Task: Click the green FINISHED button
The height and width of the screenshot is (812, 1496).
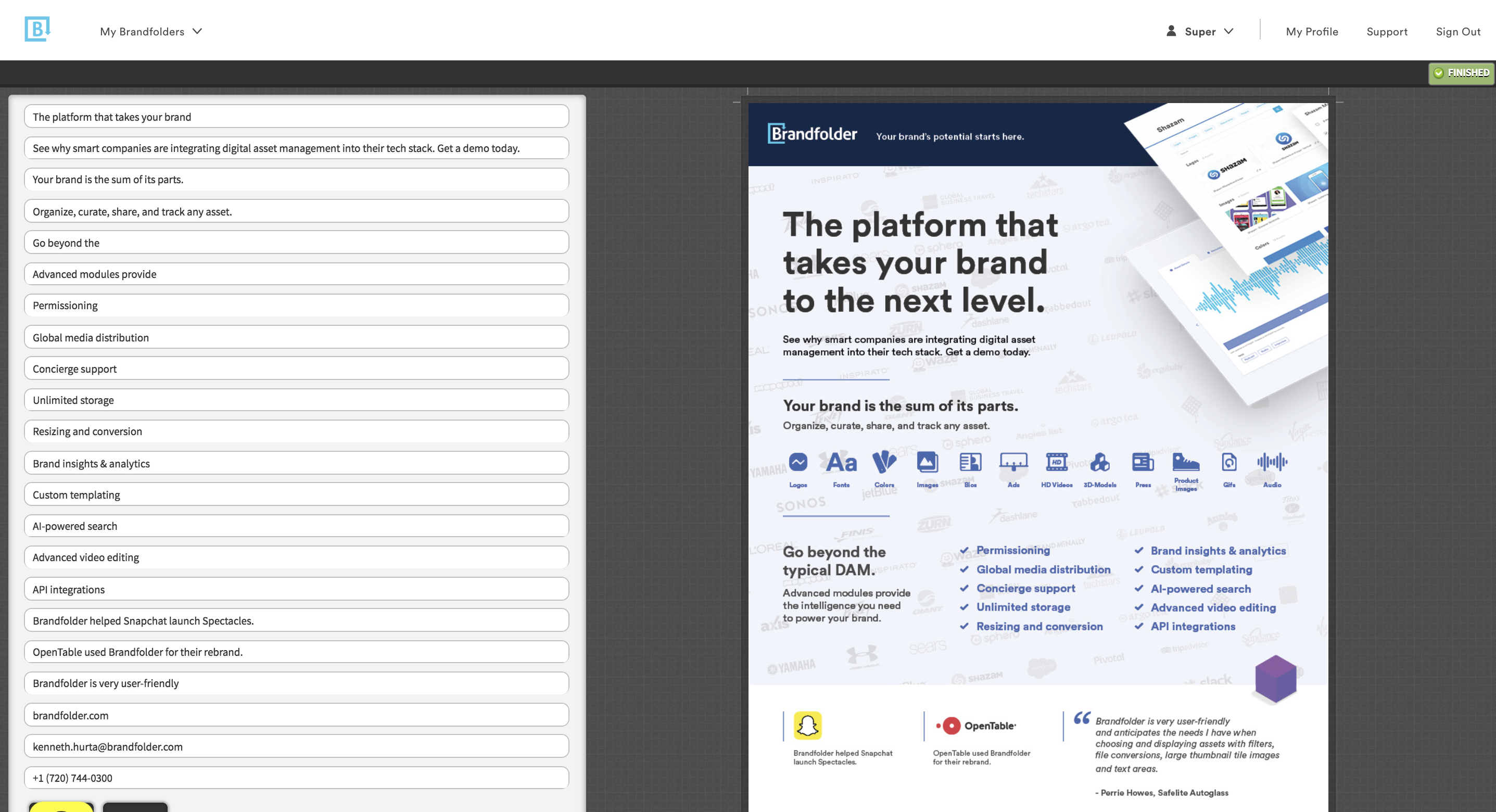Action: 1461,72
